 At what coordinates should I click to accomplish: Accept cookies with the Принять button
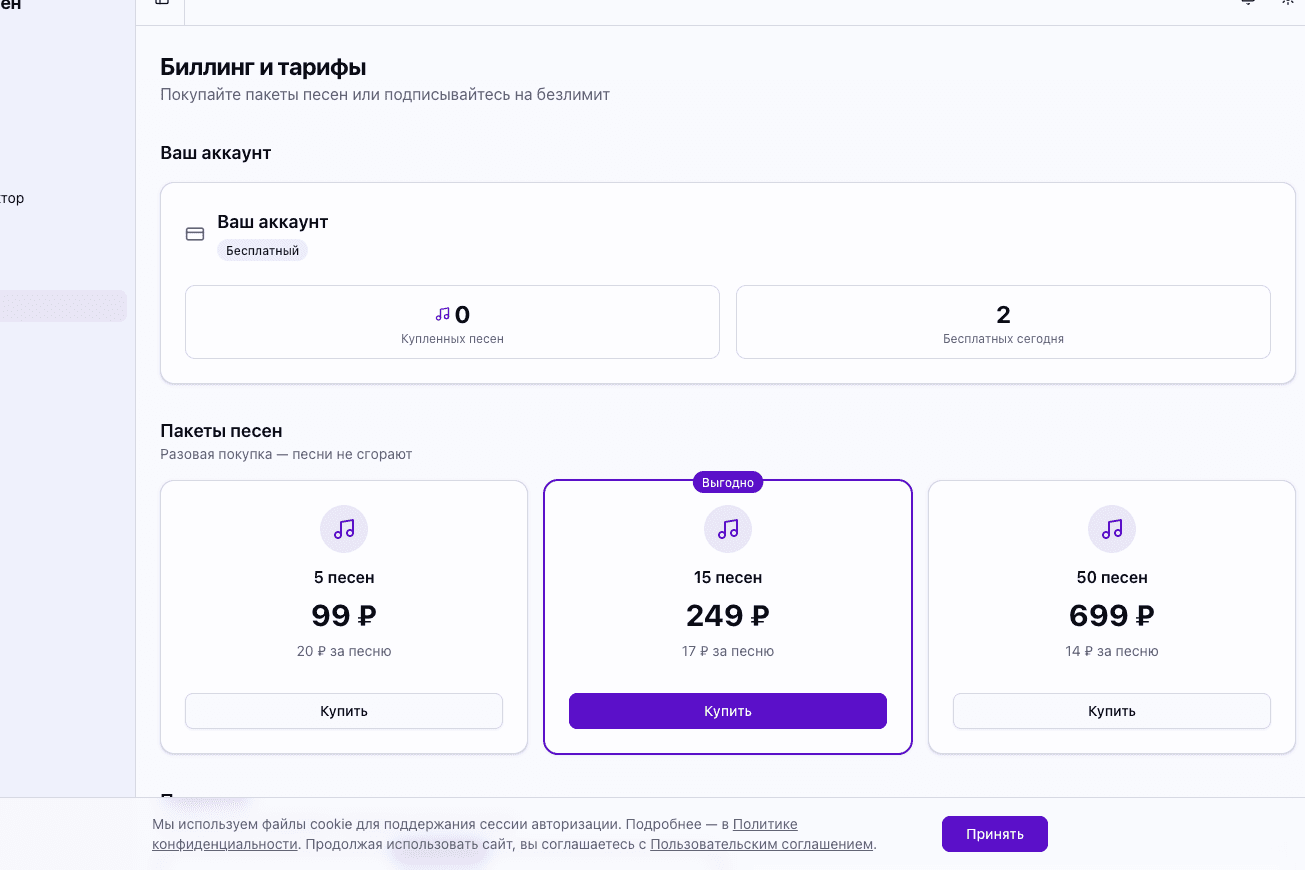(994, 834)
